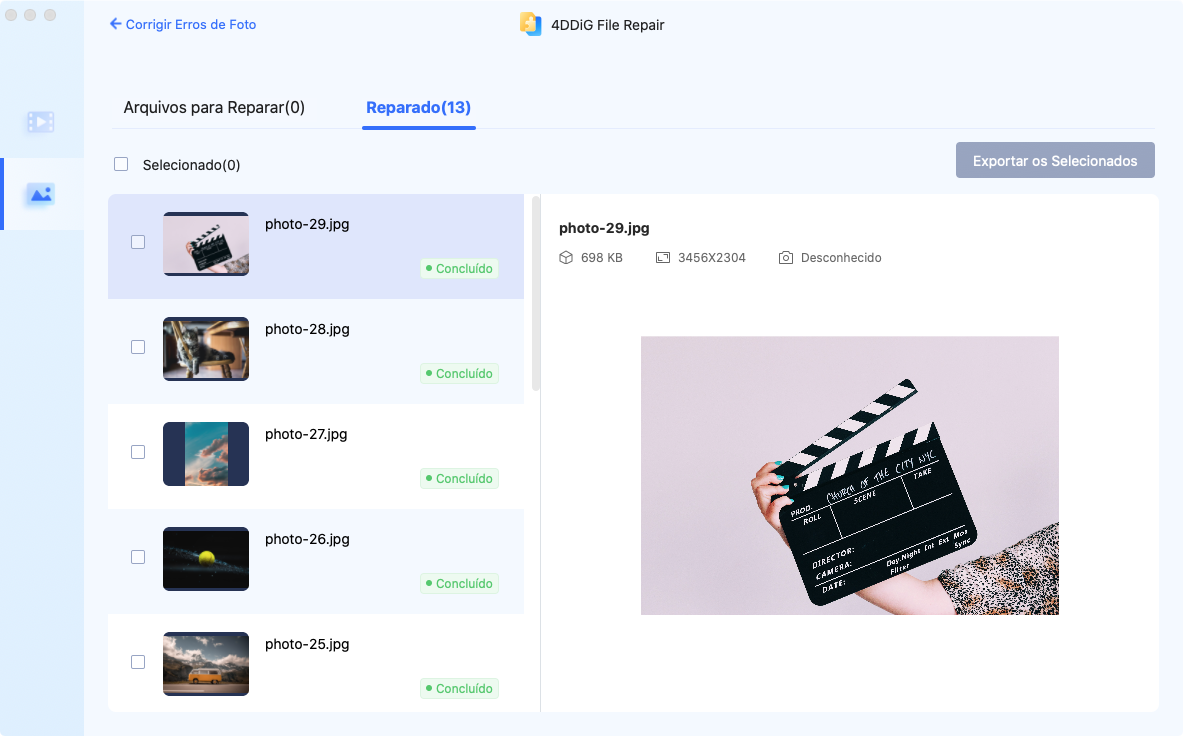This screenshot has width=1183, height=736.
Task: Open the photo-28.jpg cat thumbnail
Action: click(206, 349)
